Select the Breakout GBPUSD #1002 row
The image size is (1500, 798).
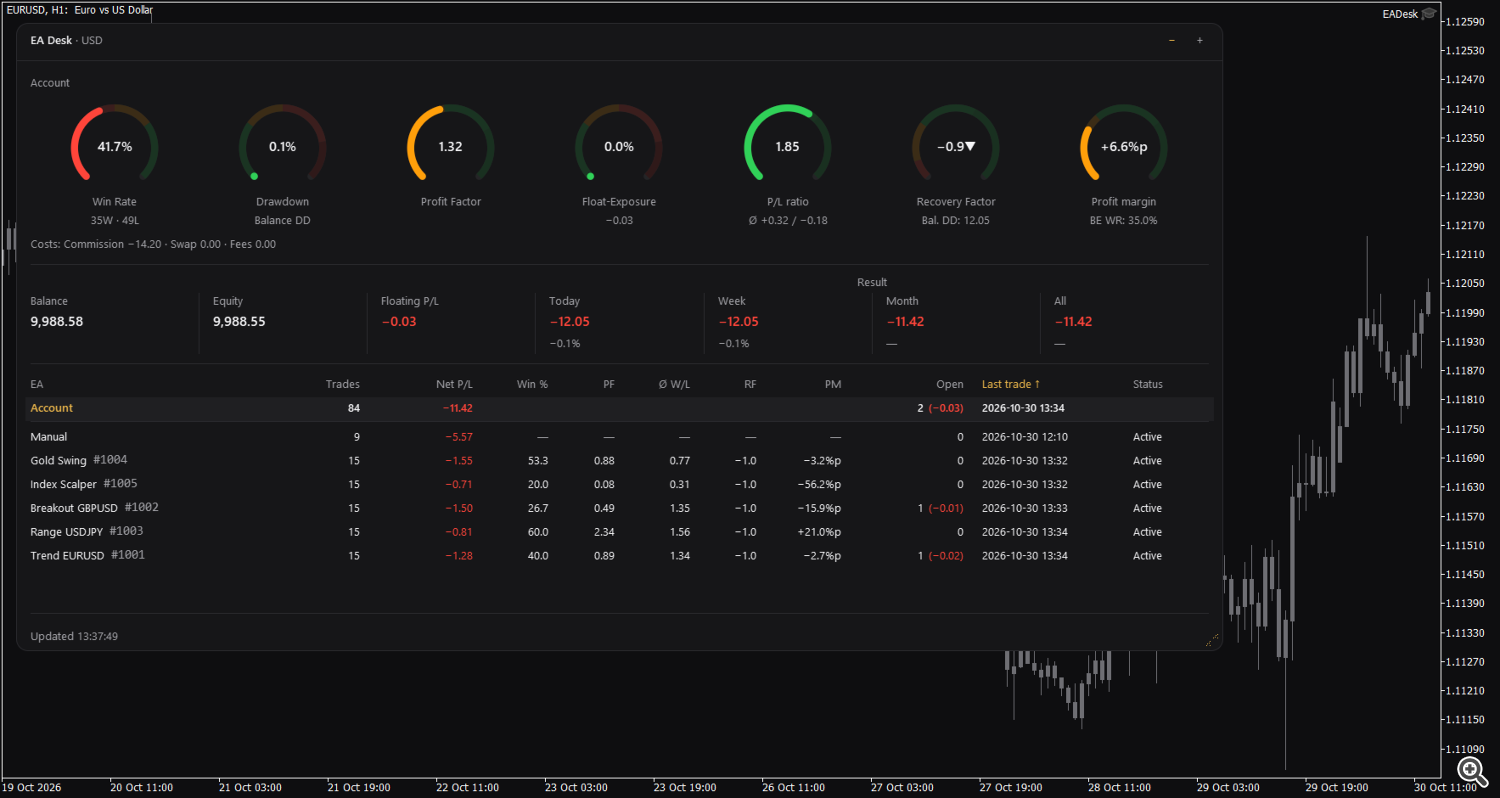[619, 508]
